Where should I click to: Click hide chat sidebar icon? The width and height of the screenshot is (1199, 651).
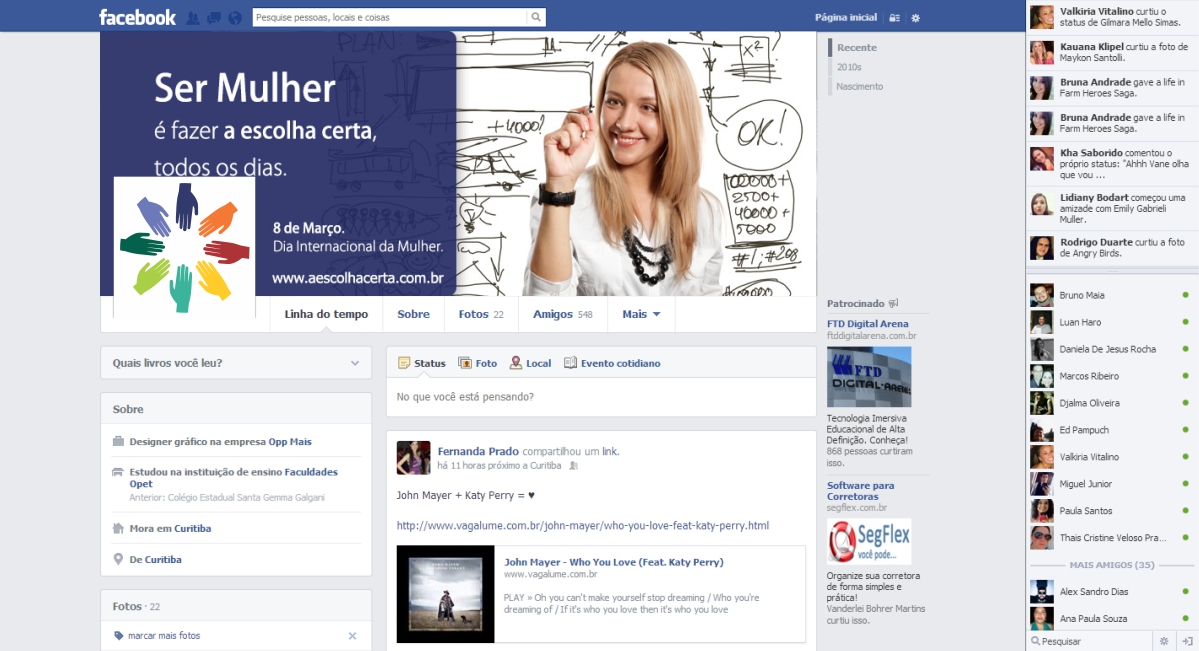pyautogui.click(x=1188, y=641)
